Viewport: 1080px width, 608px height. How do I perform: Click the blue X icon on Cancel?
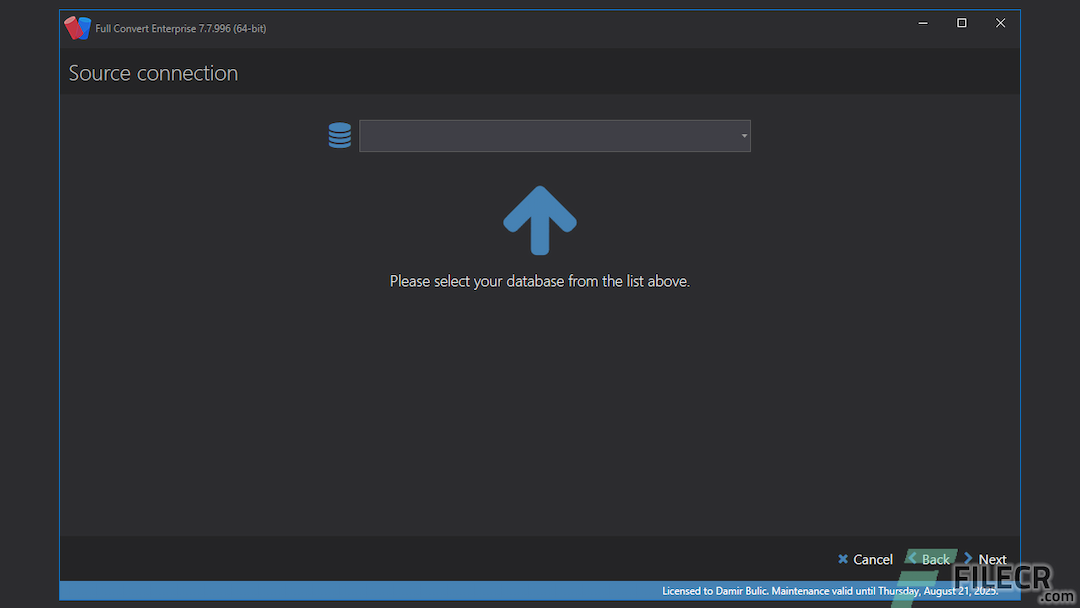point(843,559)
